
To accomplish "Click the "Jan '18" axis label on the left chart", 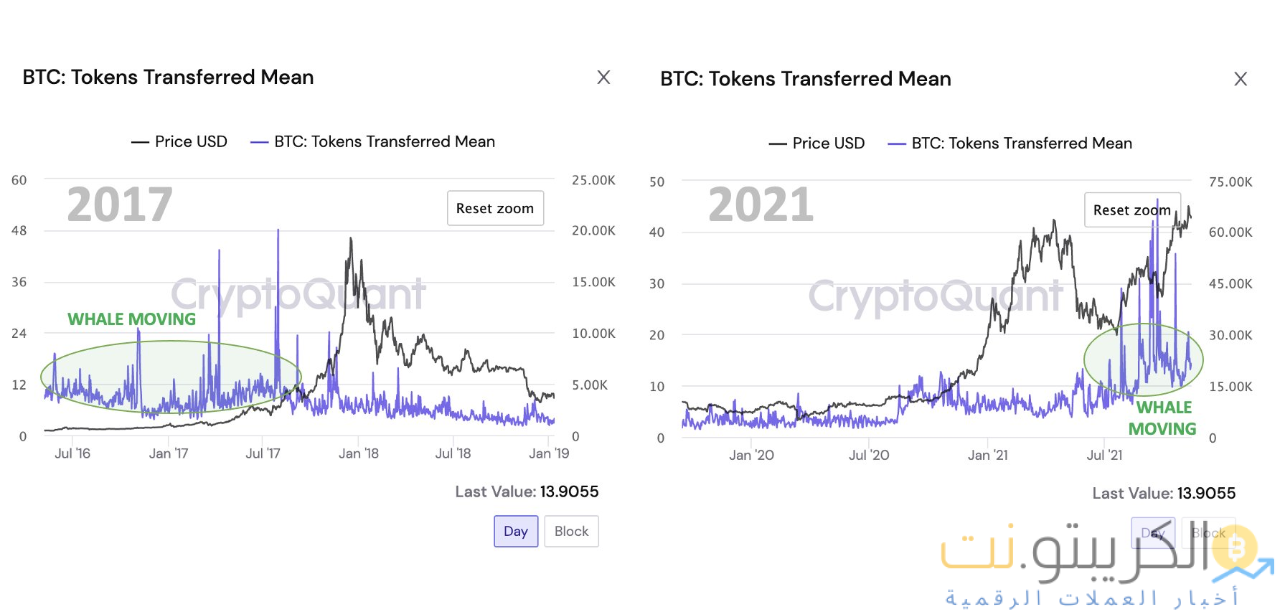I will (358, 453).
